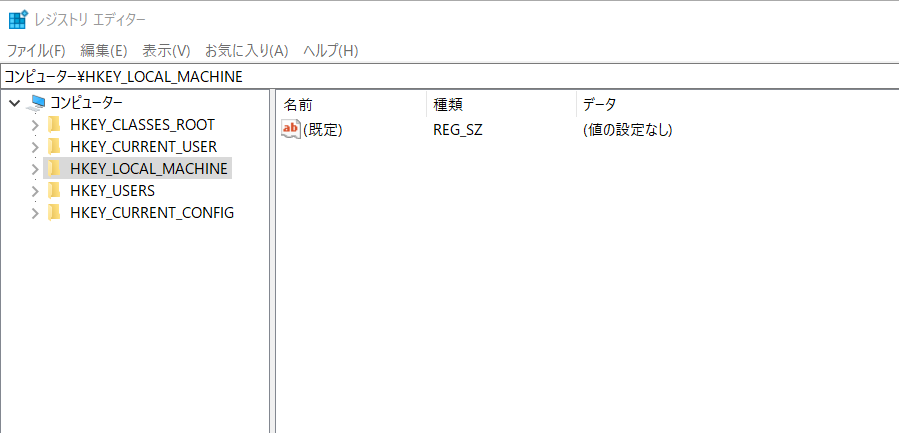Click the HKEY_LOCAL_MACHINE folder icon
The height and width of the screenshot is (433, 899).
pos(54,168)
